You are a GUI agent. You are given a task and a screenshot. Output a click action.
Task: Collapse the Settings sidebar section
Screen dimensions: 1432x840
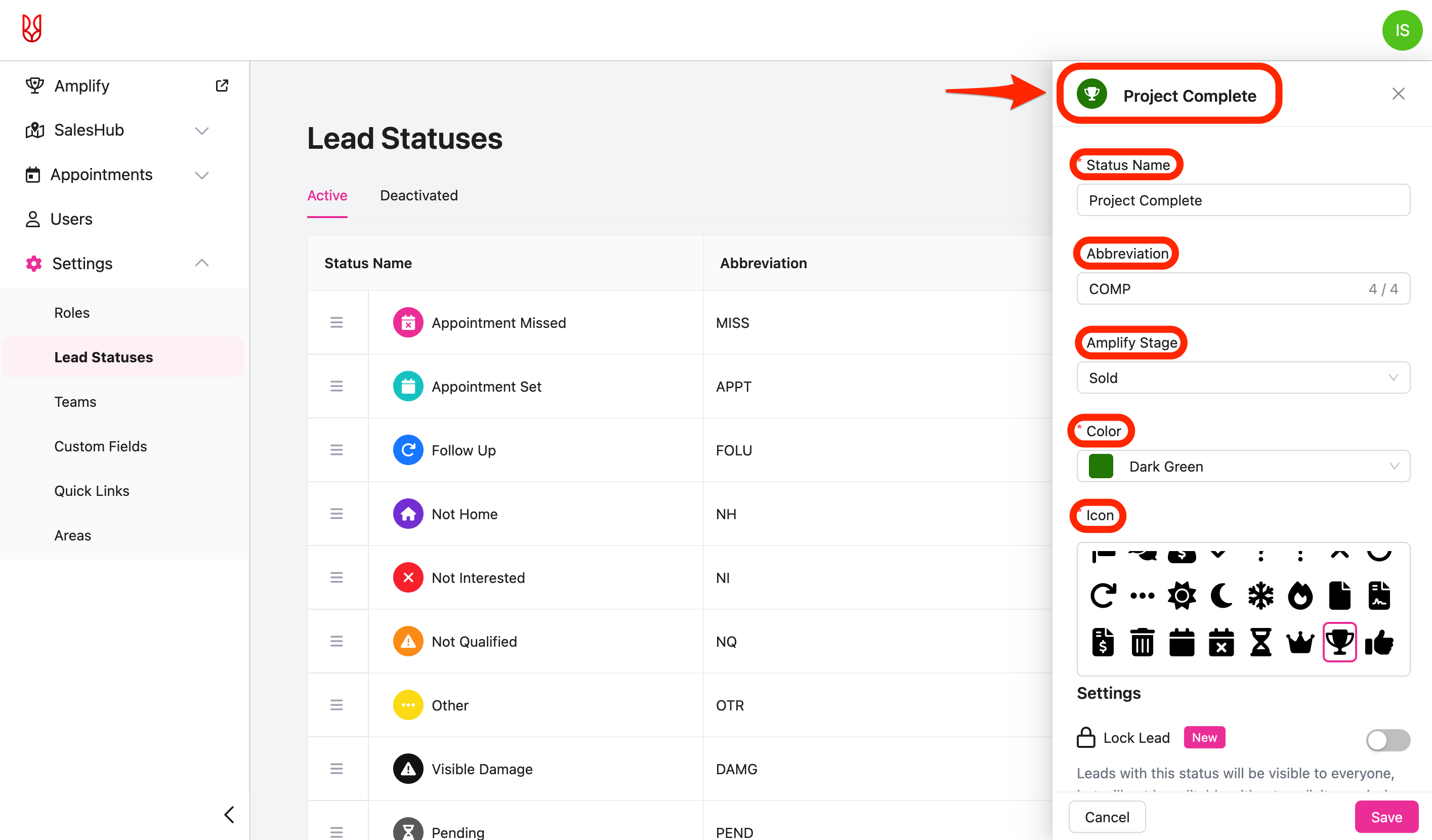pyautogui.click(x=202, y=263)
